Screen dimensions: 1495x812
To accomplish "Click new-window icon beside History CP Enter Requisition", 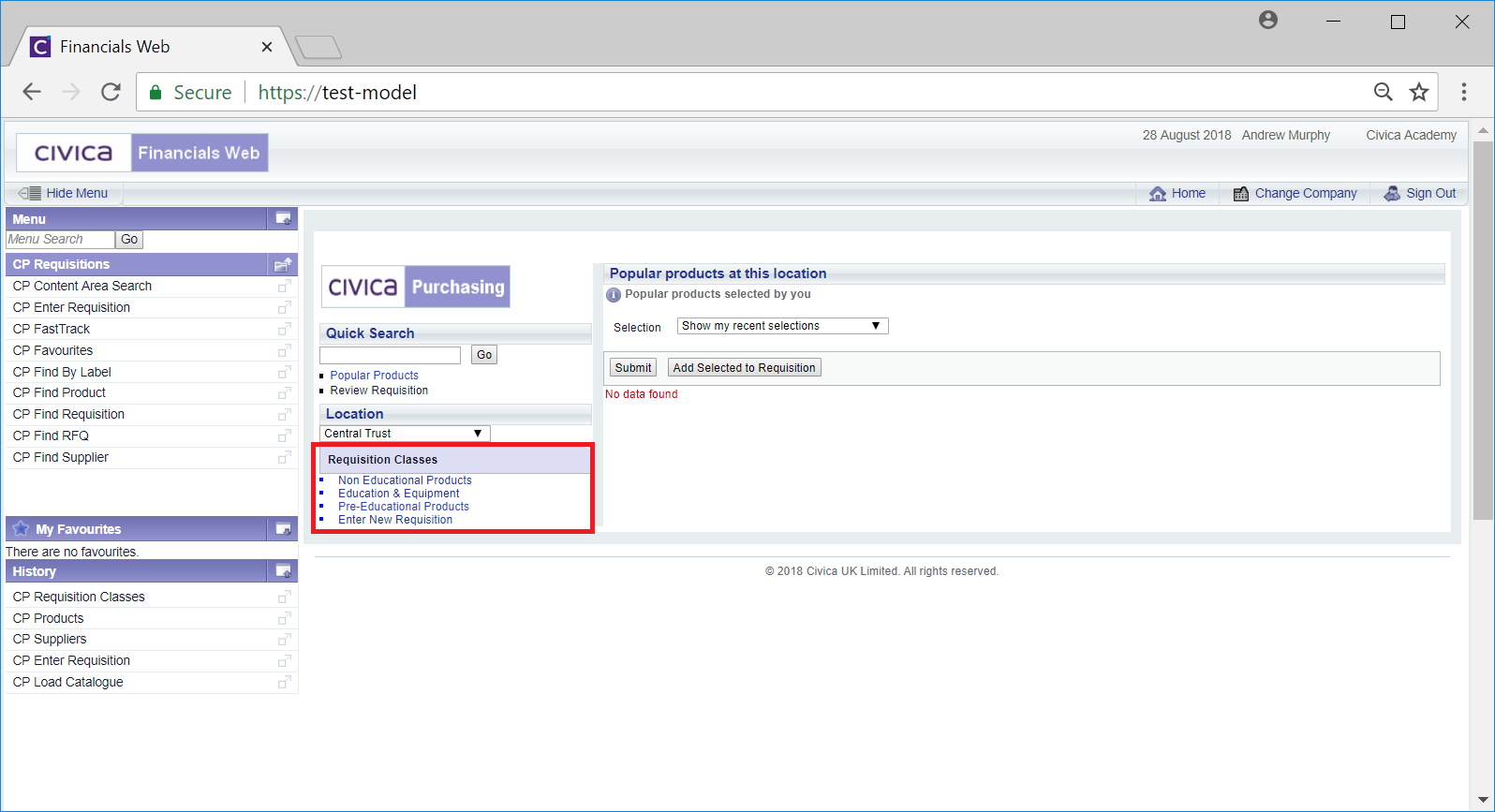I will coord(284,660).
